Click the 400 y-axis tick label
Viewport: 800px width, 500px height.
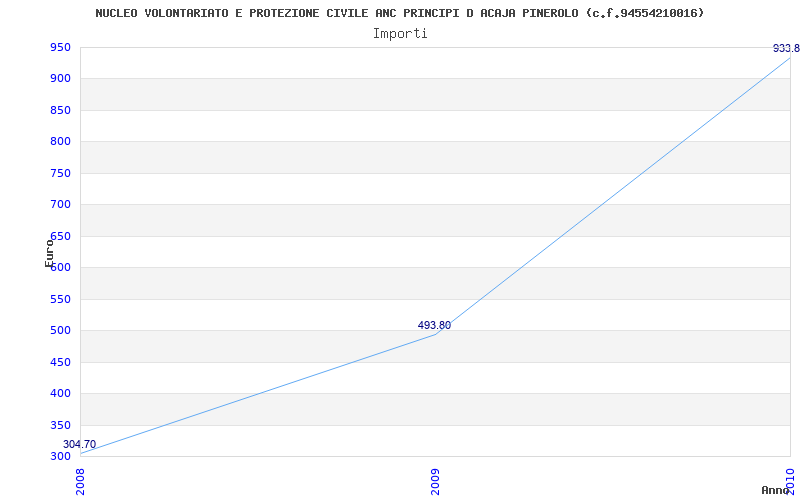click(x=59, y=393)
